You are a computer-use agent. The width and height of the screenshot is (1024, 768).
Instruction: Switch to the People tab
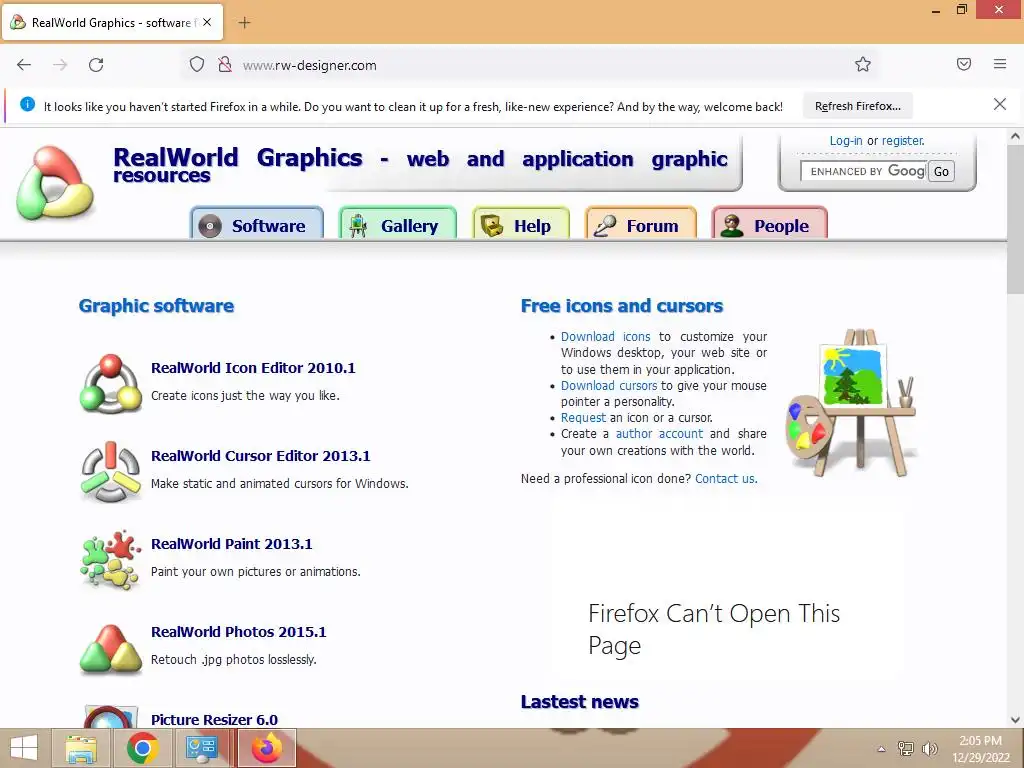point(769,225)
